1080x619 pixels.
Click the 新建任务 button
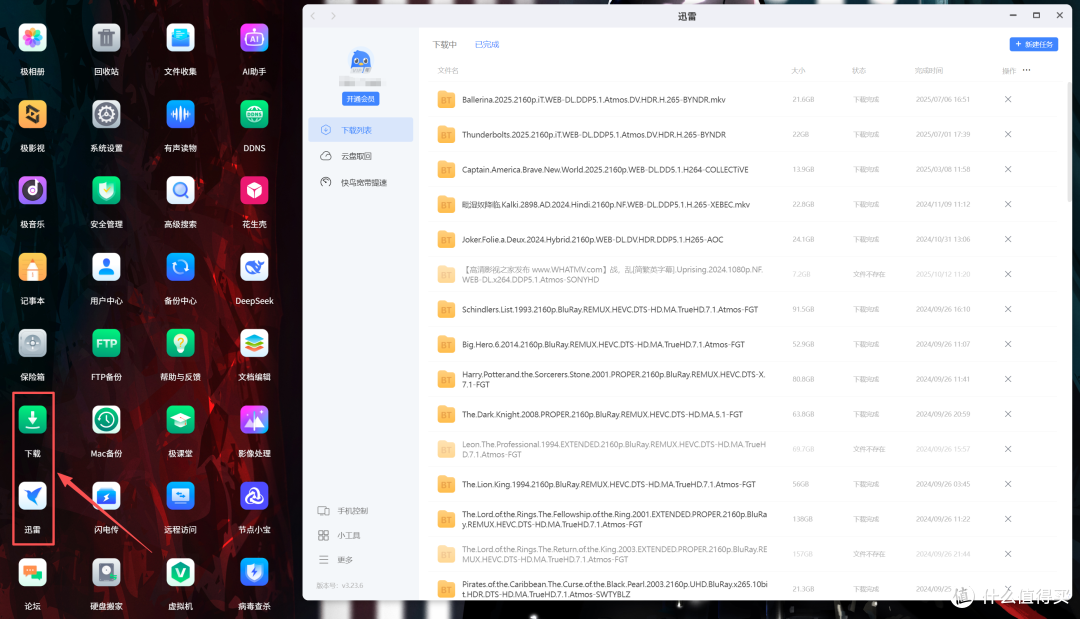pos(1033,44)
